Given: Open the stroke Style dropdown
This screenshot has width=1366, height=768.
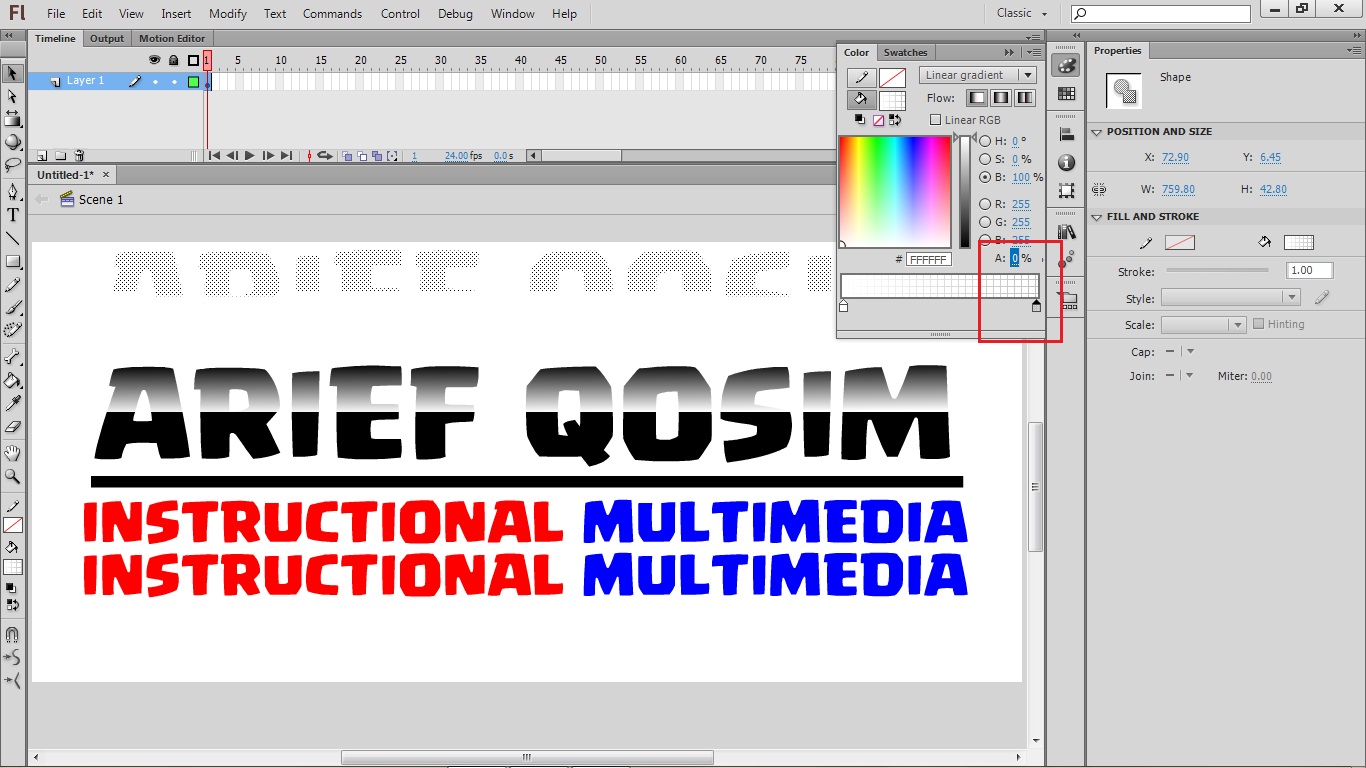Looking at the screenshot, I should pos(1230,298).
